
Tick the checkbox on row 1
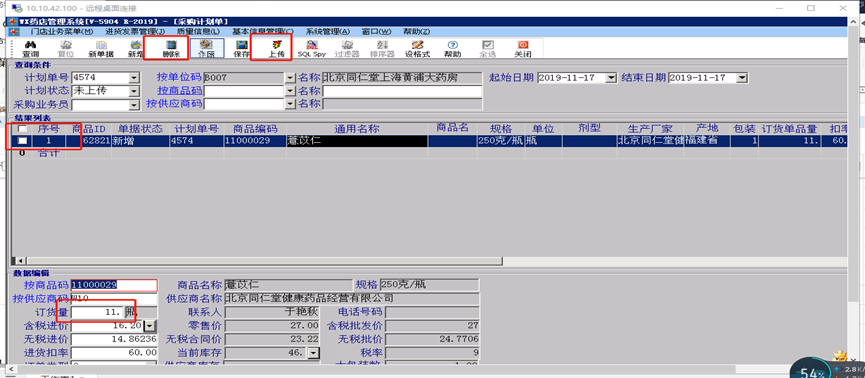click(22, 141)
